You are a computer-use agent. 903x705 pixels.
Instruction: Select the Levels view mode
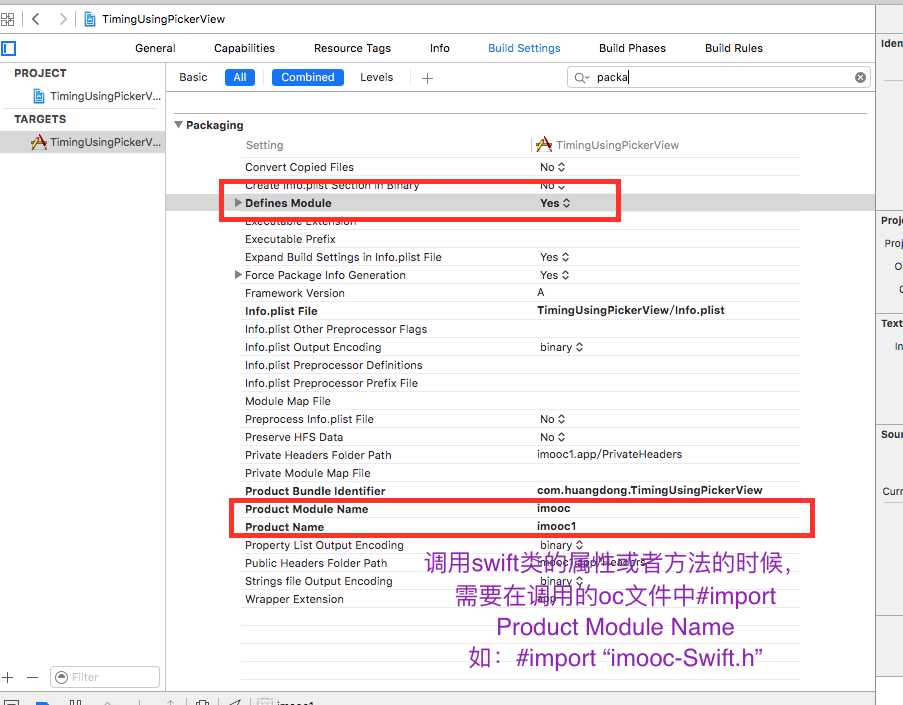tap(377, 77)
